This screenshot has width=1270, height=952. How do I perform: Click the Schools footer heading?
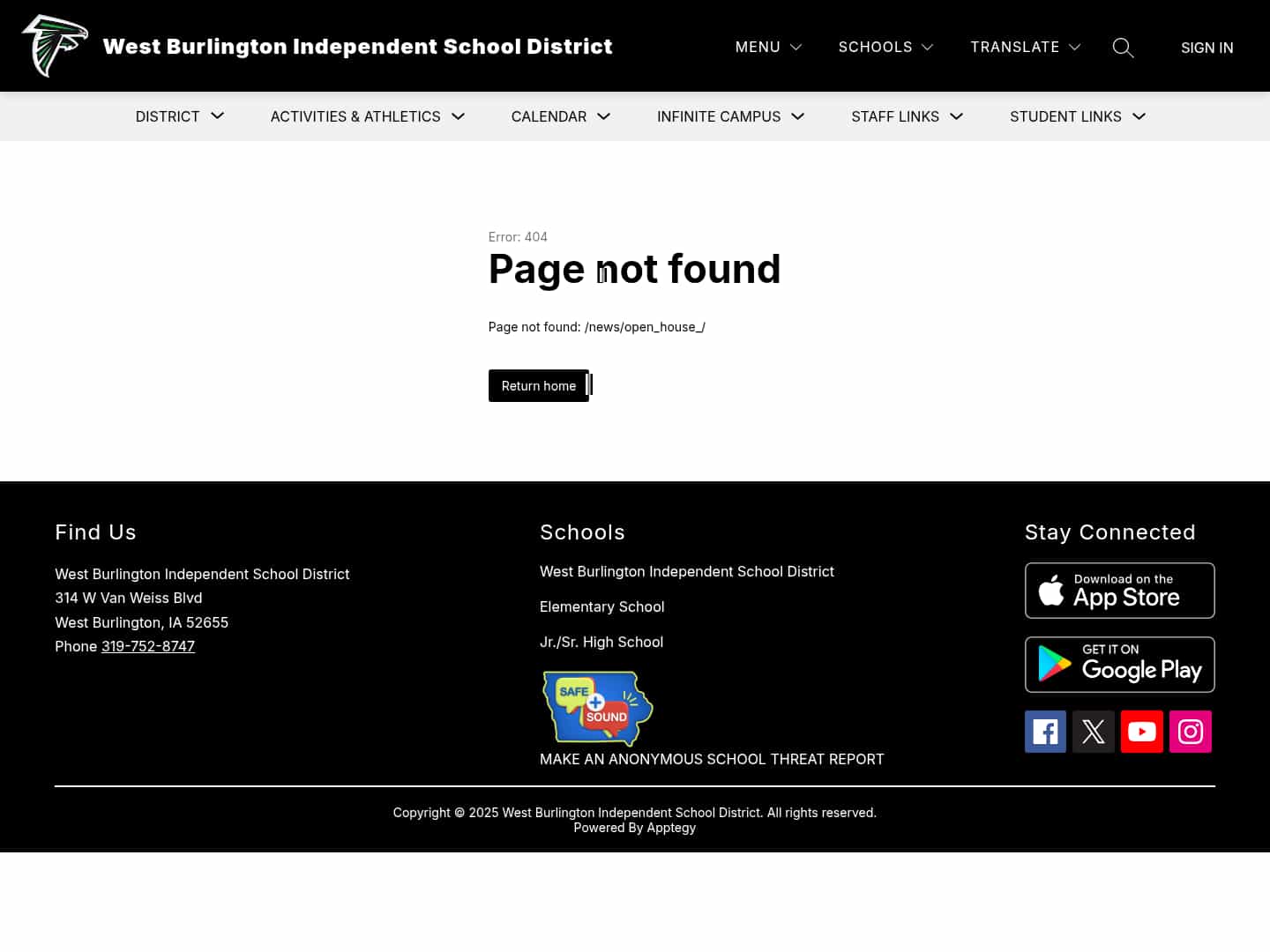(x=582, y=532)
